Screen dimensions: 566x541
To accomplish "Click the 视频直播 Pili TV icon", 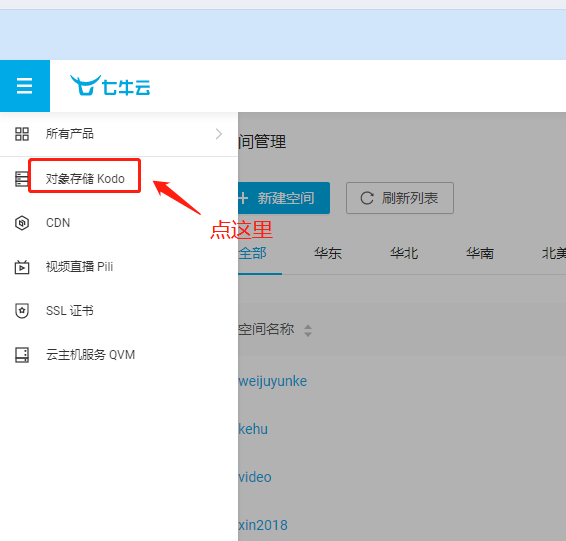I will 22,267.
